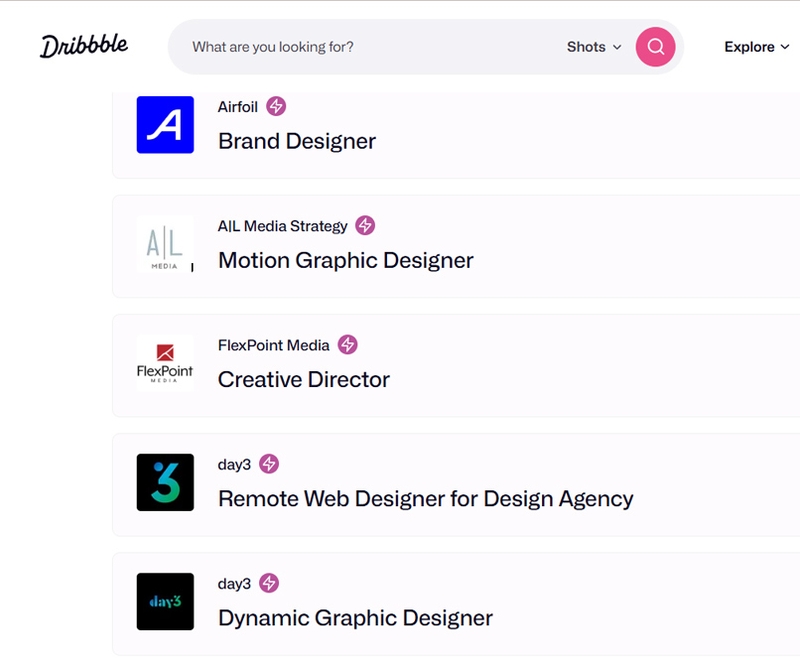View the Motion Graphic Designer job
The height and width of the screenshot is (670, 800).
point(344,260)
